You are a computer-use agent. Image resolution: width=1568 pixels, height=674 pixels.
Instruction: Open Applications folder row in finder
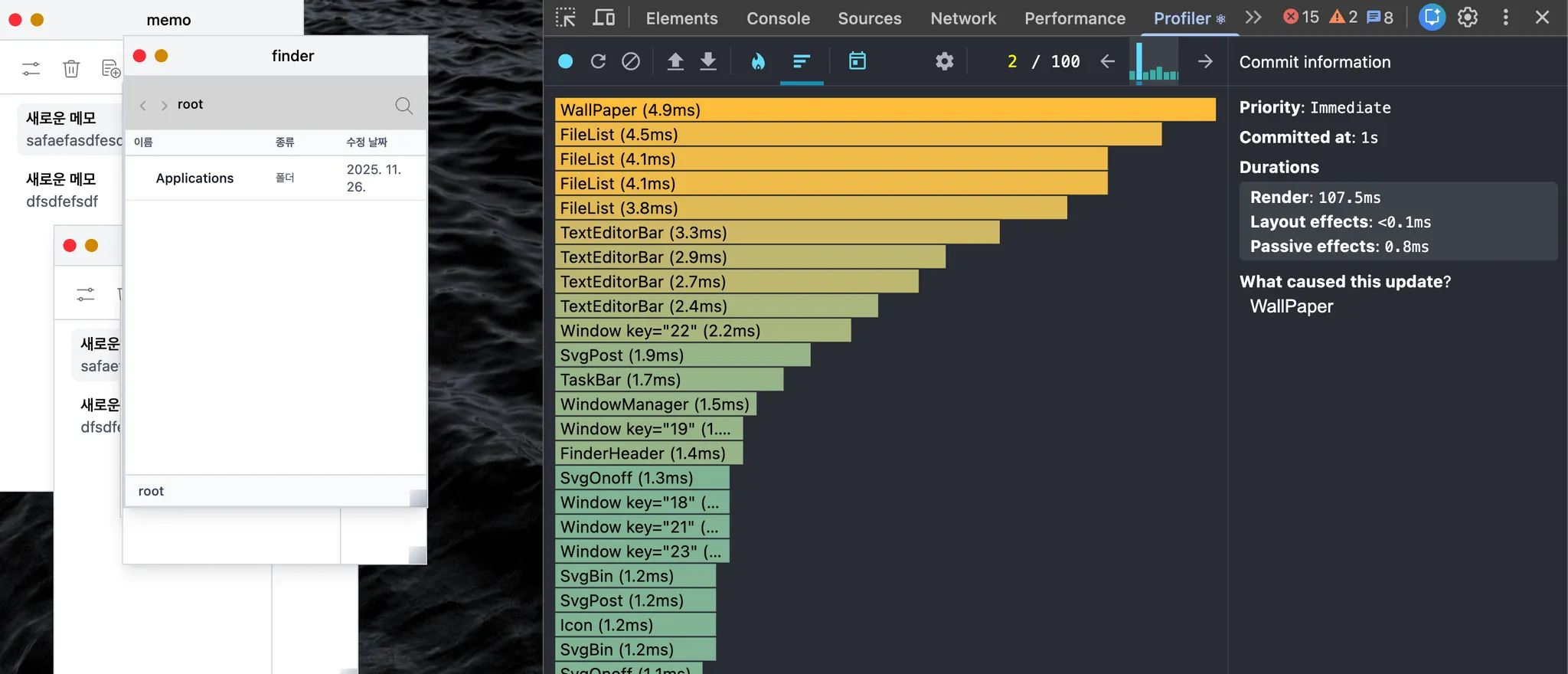[x=276, y=178]
